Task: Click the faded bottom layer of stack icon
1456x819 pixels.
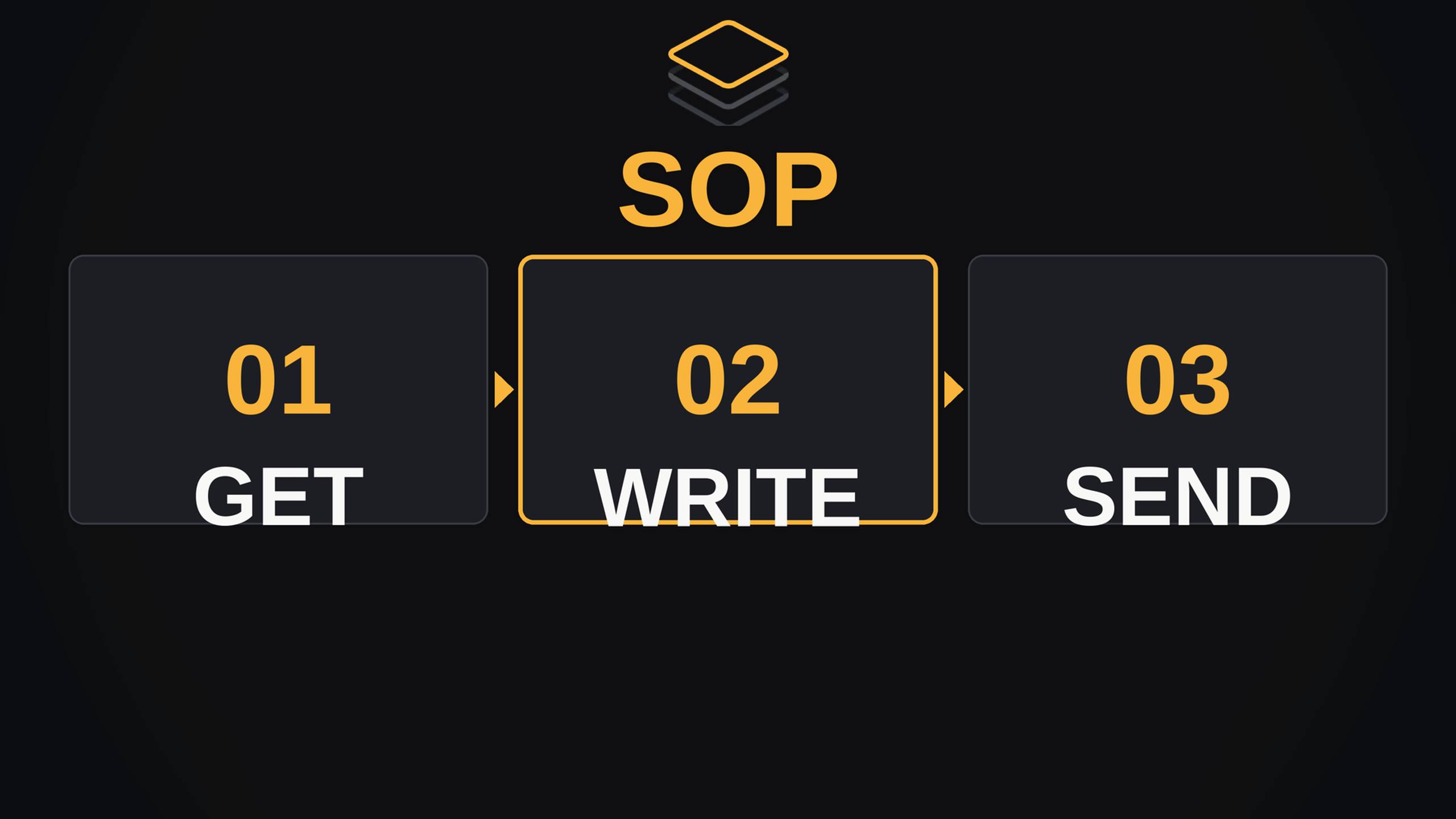Action: click(728, 111)
